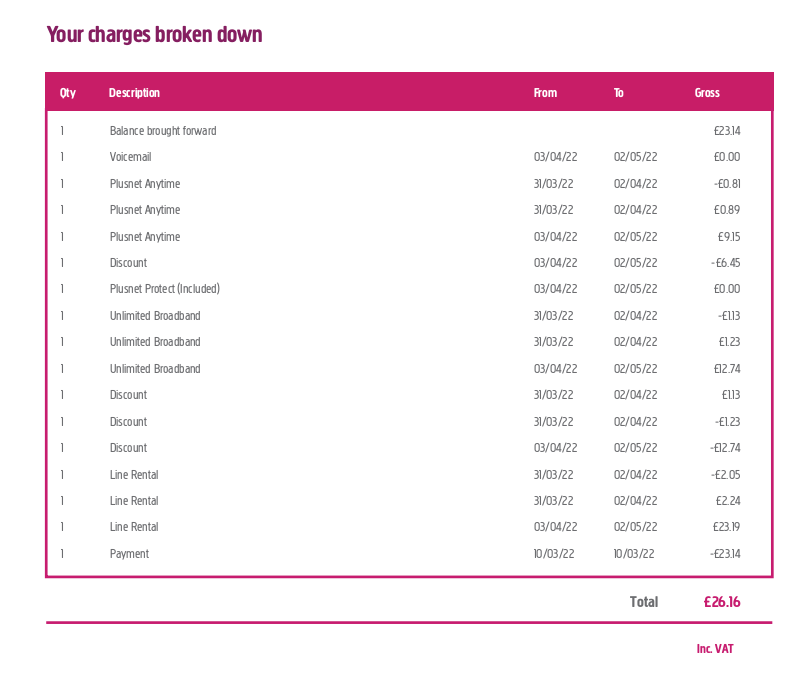Click the "Your charges broken down" heading
The image size is (800, 691).
(x=154, y=35)
